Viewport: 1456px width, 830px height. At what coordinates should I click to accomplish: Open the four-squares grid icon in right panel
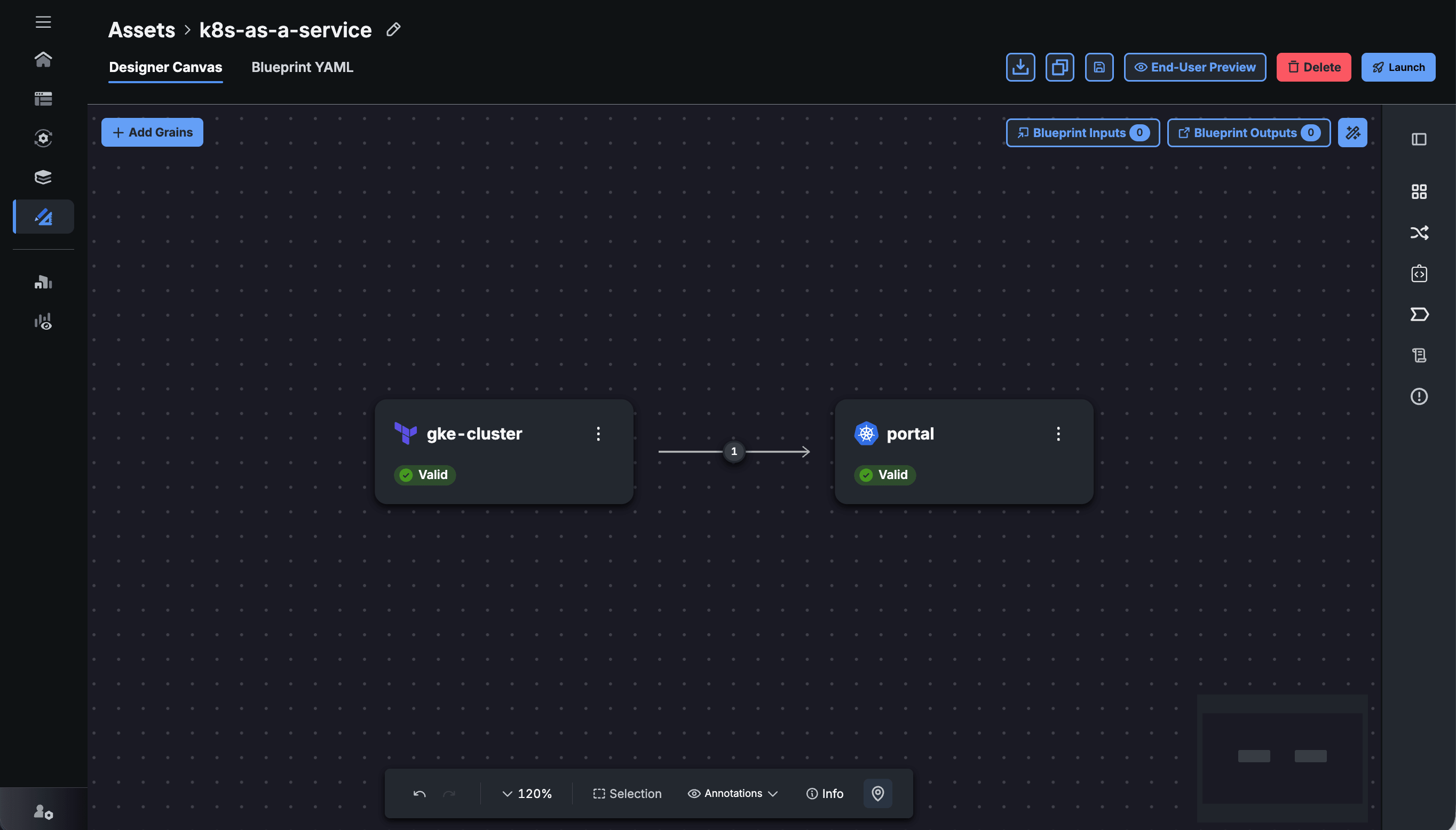1419,191
